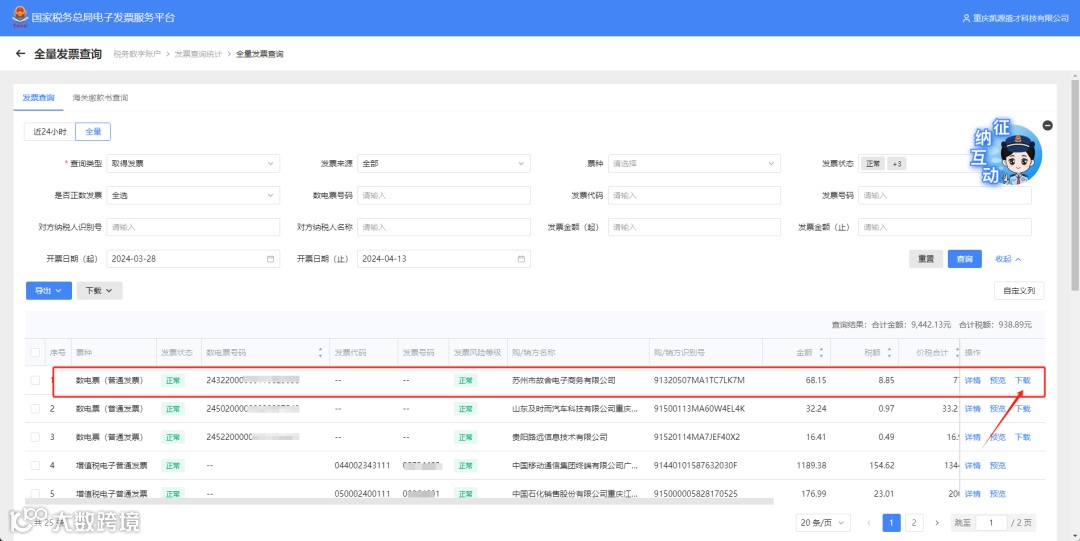Expand the grey 下载 dropdown button
Screen dimensions: 1080x541
click(99, 291)
